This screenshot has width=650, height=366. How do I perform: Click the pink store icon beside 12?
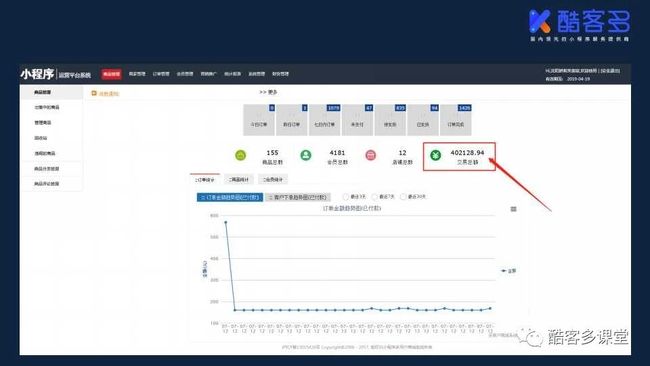pyautogui.click(x=371, y=155)
